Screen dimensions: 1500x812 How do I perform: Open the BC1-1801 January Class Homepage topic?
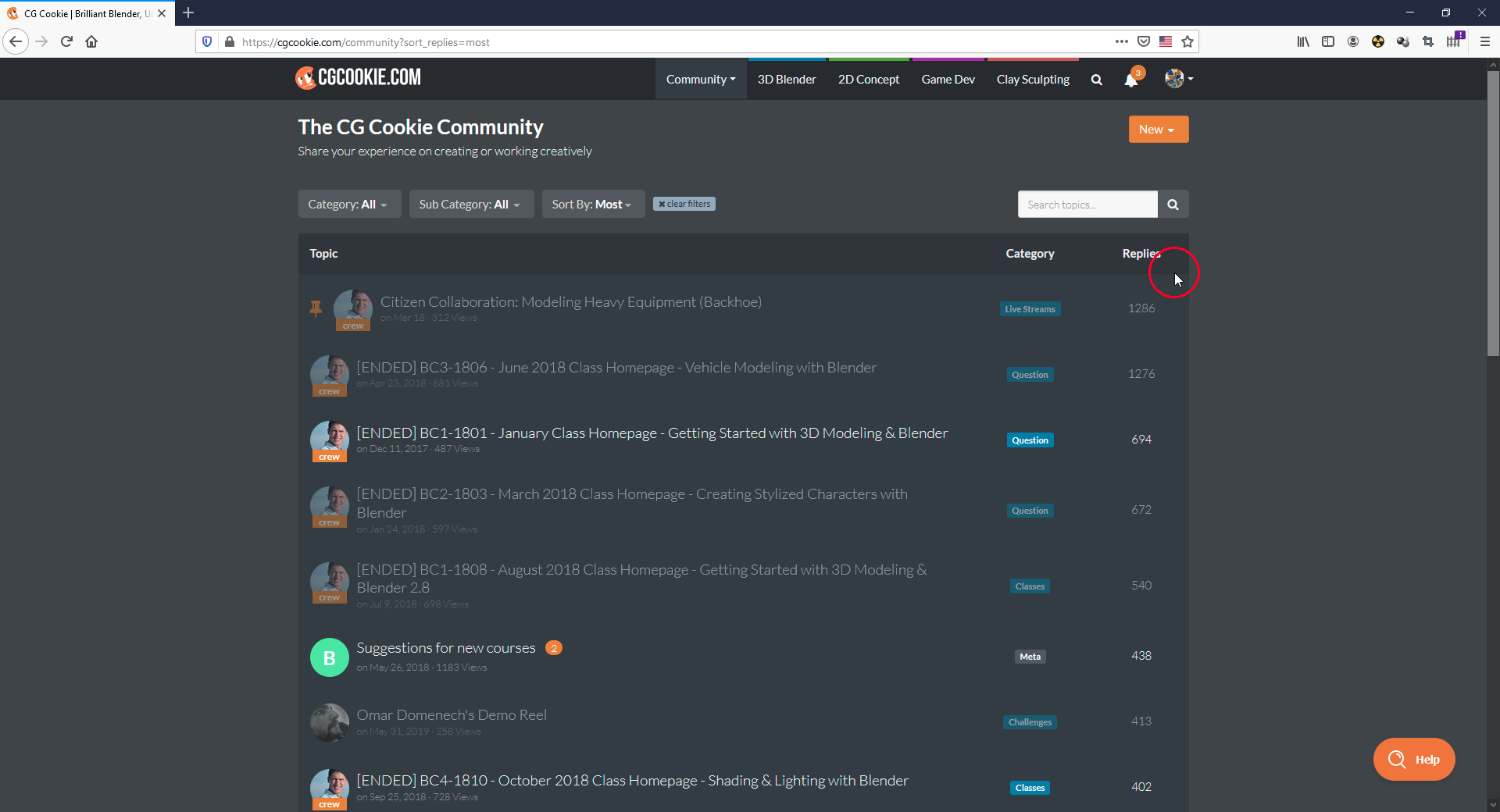coord(652,433)
